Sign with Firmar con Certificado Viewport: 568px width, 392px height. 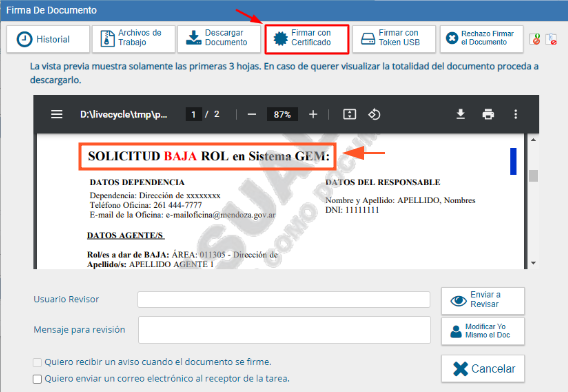pos(306,39)
